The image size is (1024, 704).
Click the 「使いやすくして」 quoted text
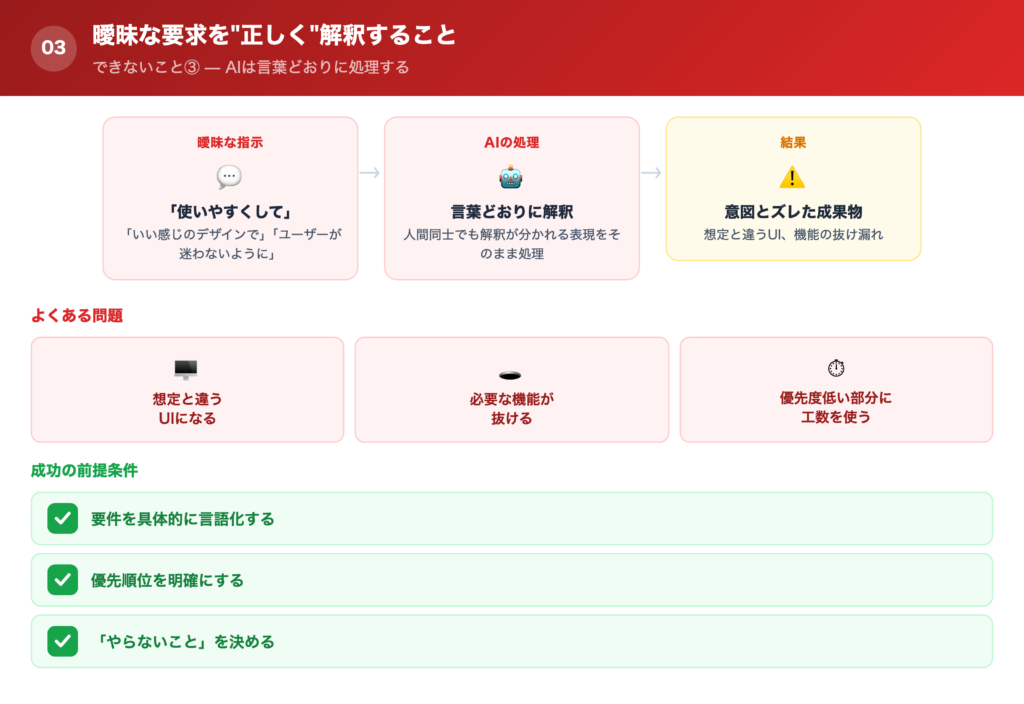coord(229,213)
